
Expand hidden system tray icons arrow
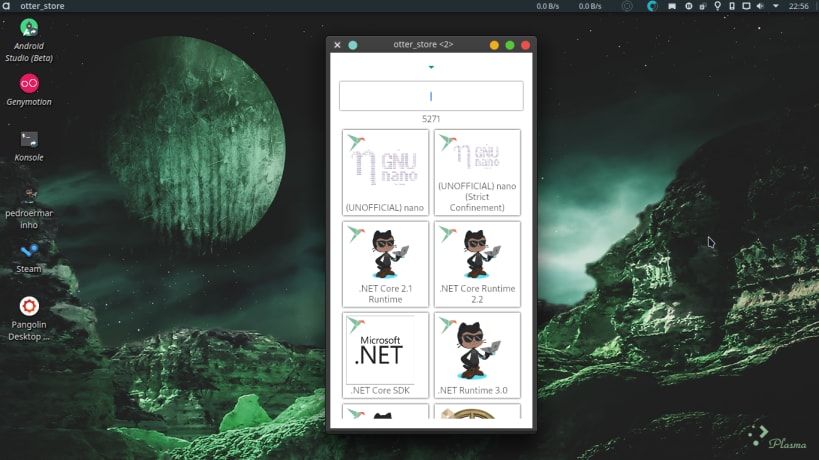tap(776, 6)
